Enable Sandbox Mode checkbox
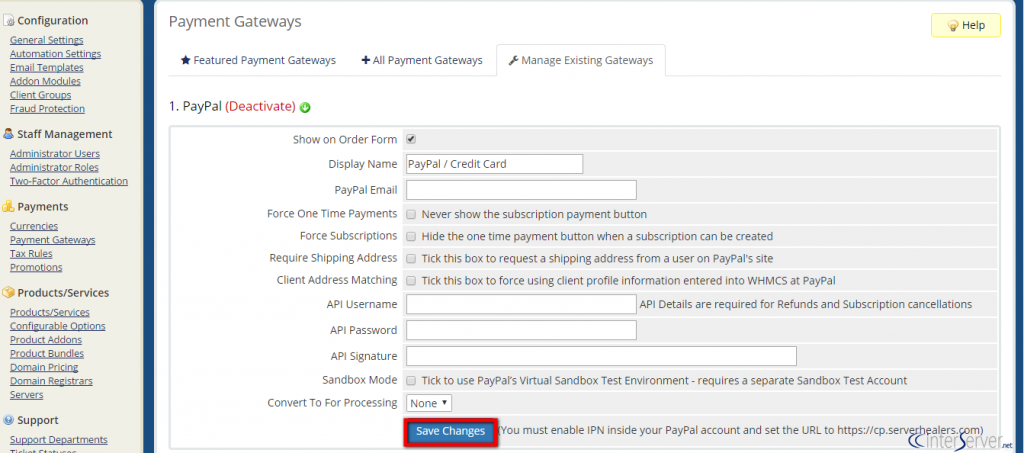This screenshot has height=453, width=1024. pos(411,381)
